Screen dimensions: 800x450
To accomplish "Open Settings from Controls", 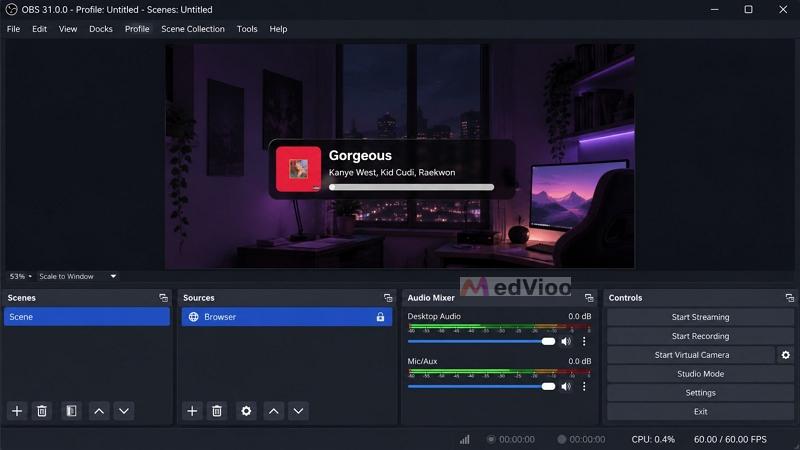I will (700, 392).
